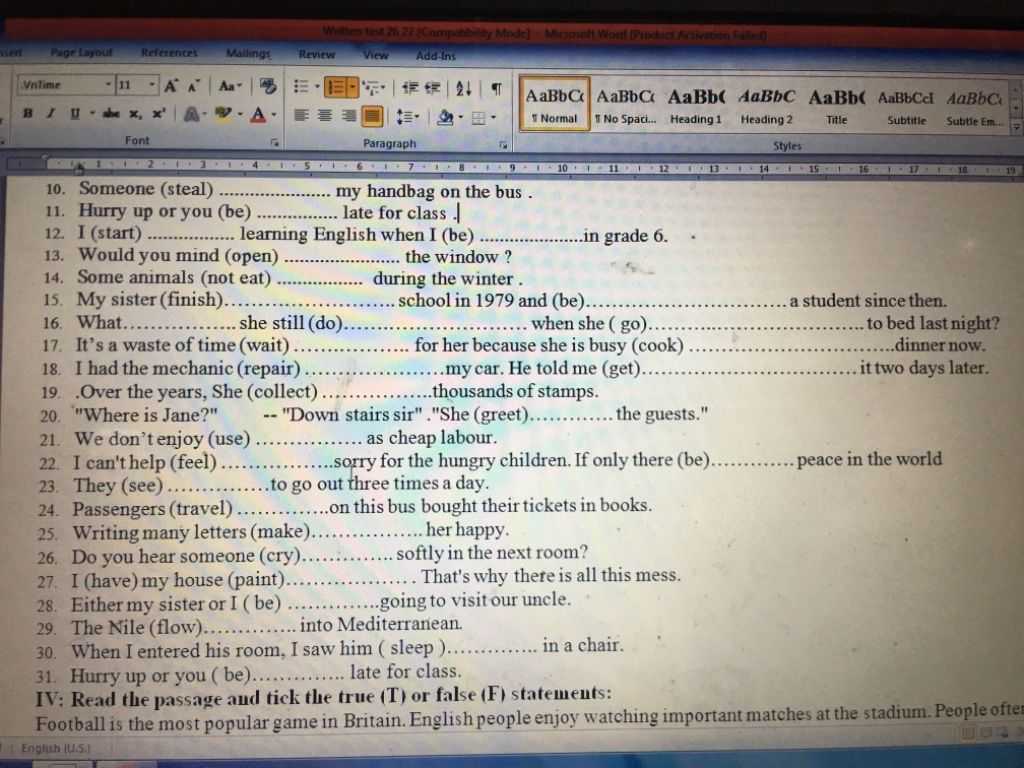Screen dimensions: 1024x768
Task: Switch to the References tab
Action: (169, 53)
